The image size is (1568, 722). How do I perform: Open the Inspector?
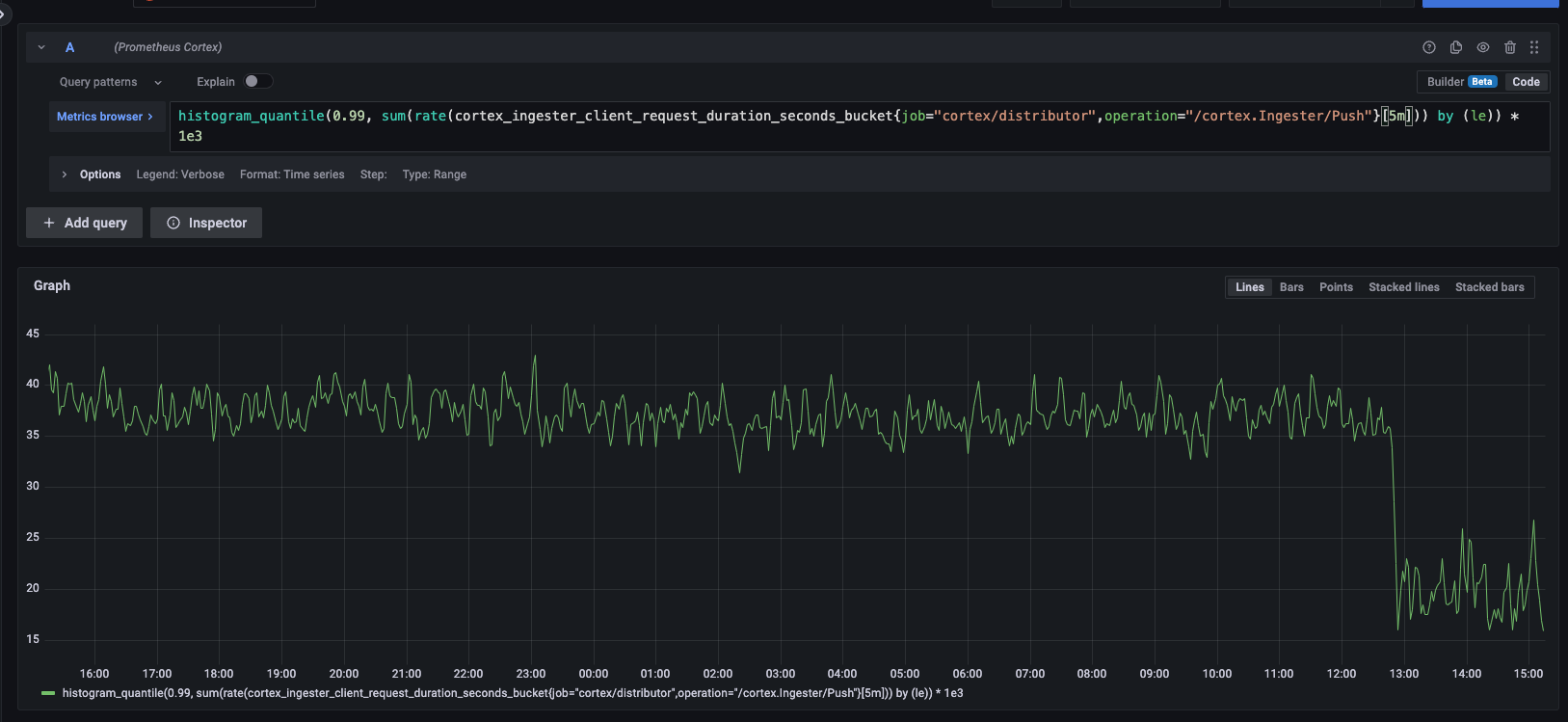(206, 223)
